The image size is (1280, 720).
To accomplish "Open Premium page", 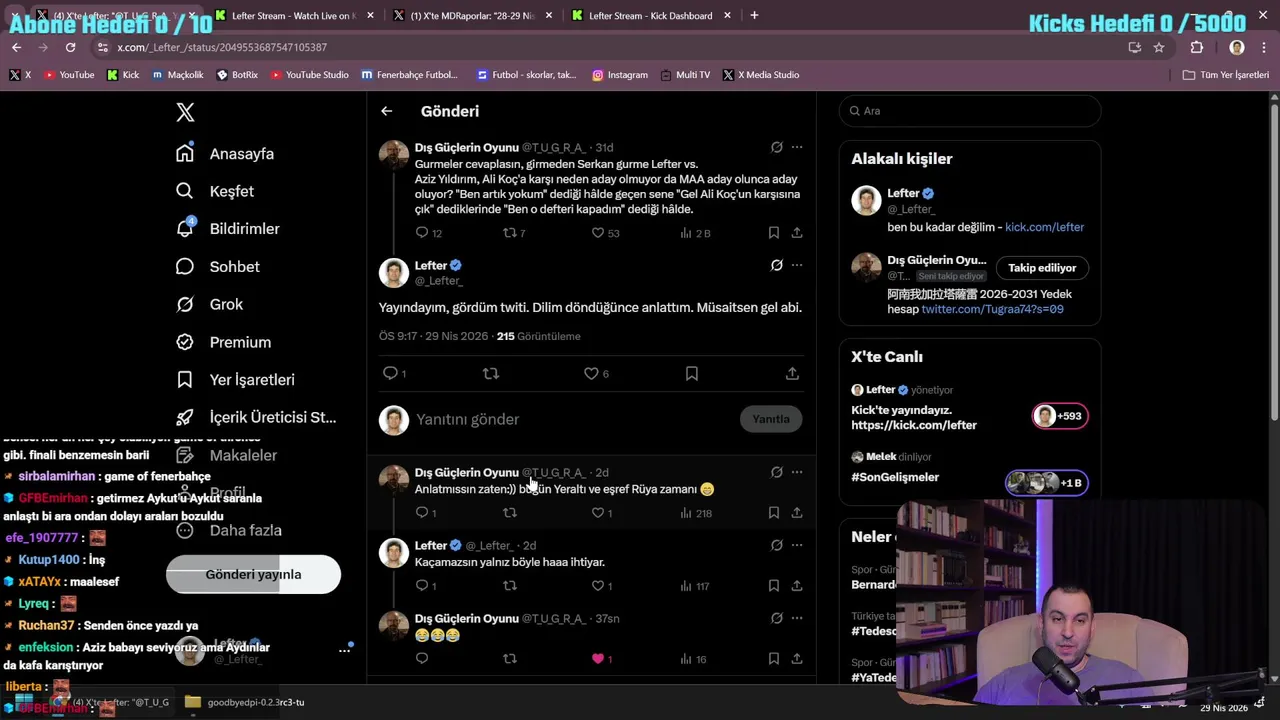I will point(223,342).
